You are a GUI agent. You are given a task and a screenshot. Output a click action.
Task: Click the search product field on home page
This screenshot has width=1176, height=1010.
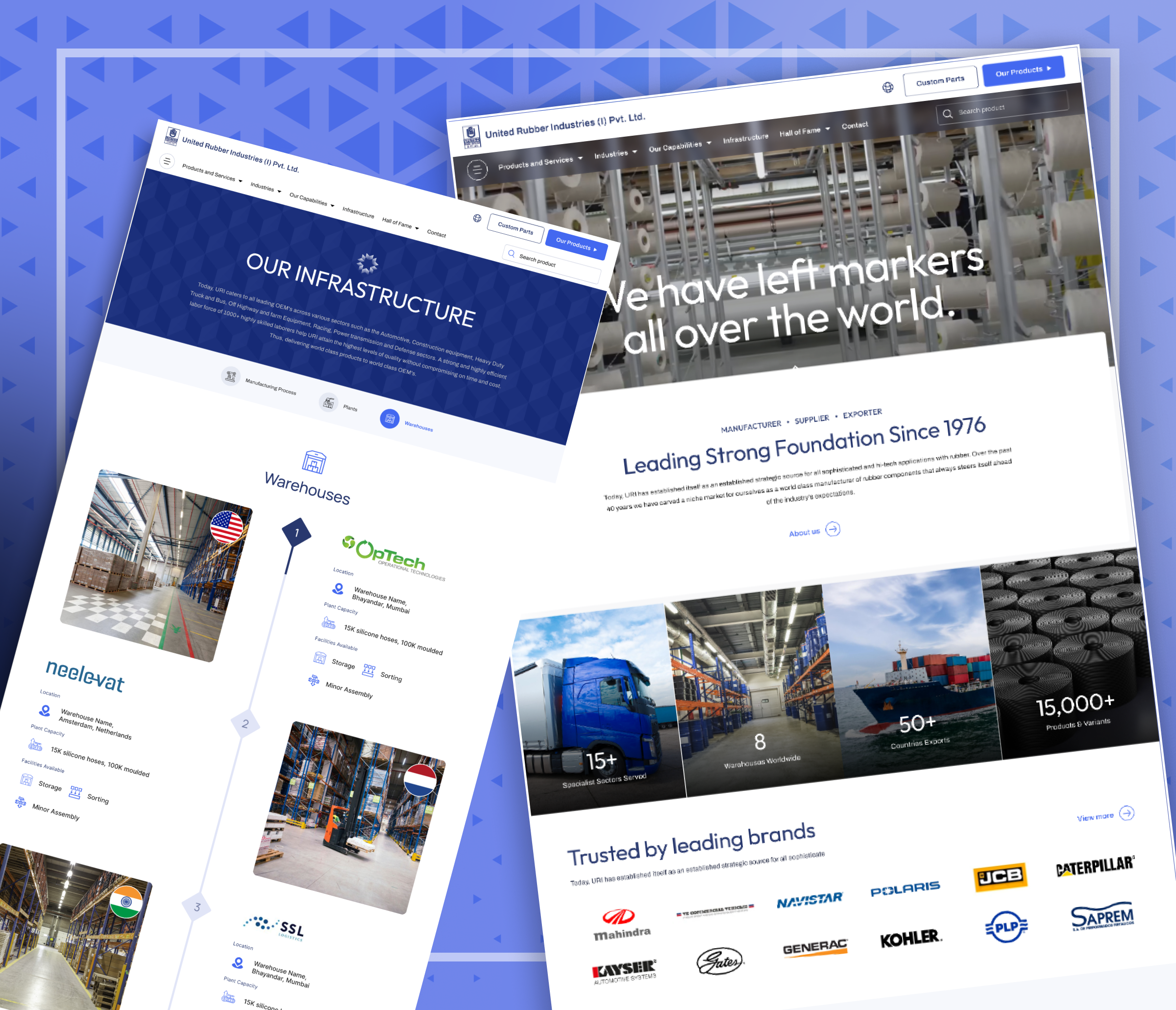click(x=1002, y=107)
